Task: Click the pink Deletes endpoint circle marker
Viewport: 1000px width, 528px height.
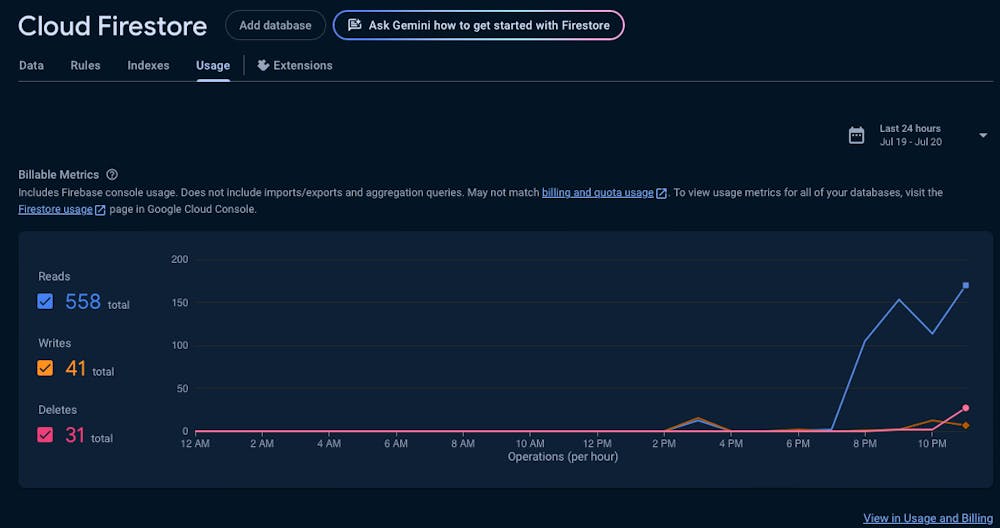Action: point(966,407)
